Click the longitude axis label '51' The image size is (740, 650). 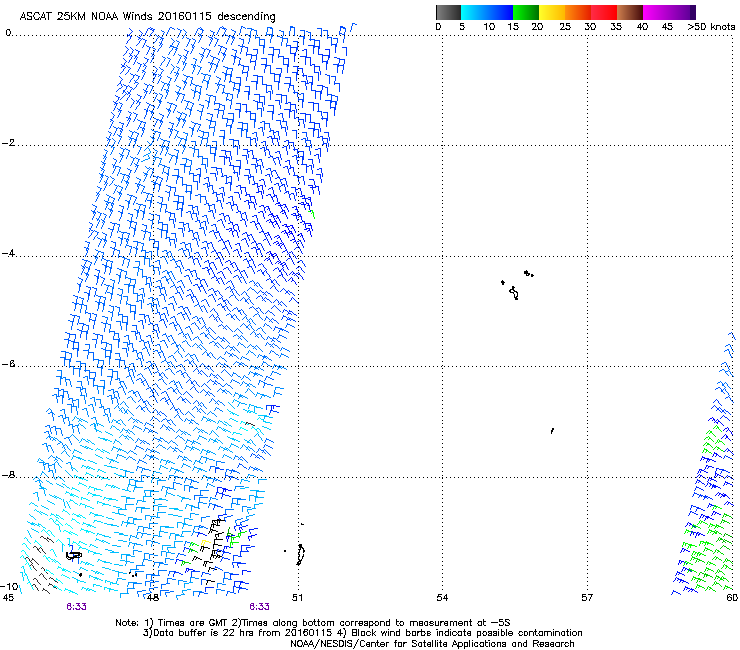tap(297, 598)
